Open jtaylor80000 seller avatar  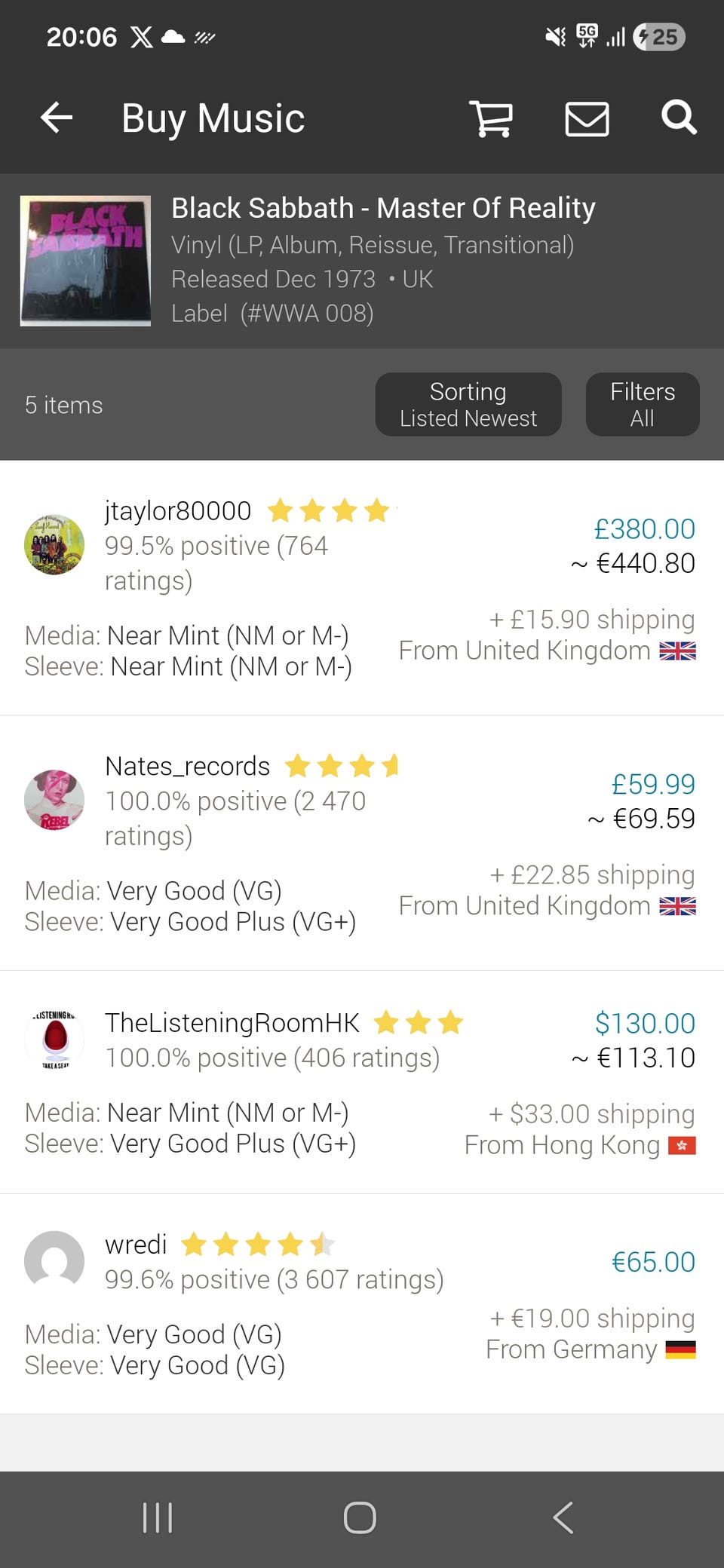pyautogui.click(x=54, y=545)
